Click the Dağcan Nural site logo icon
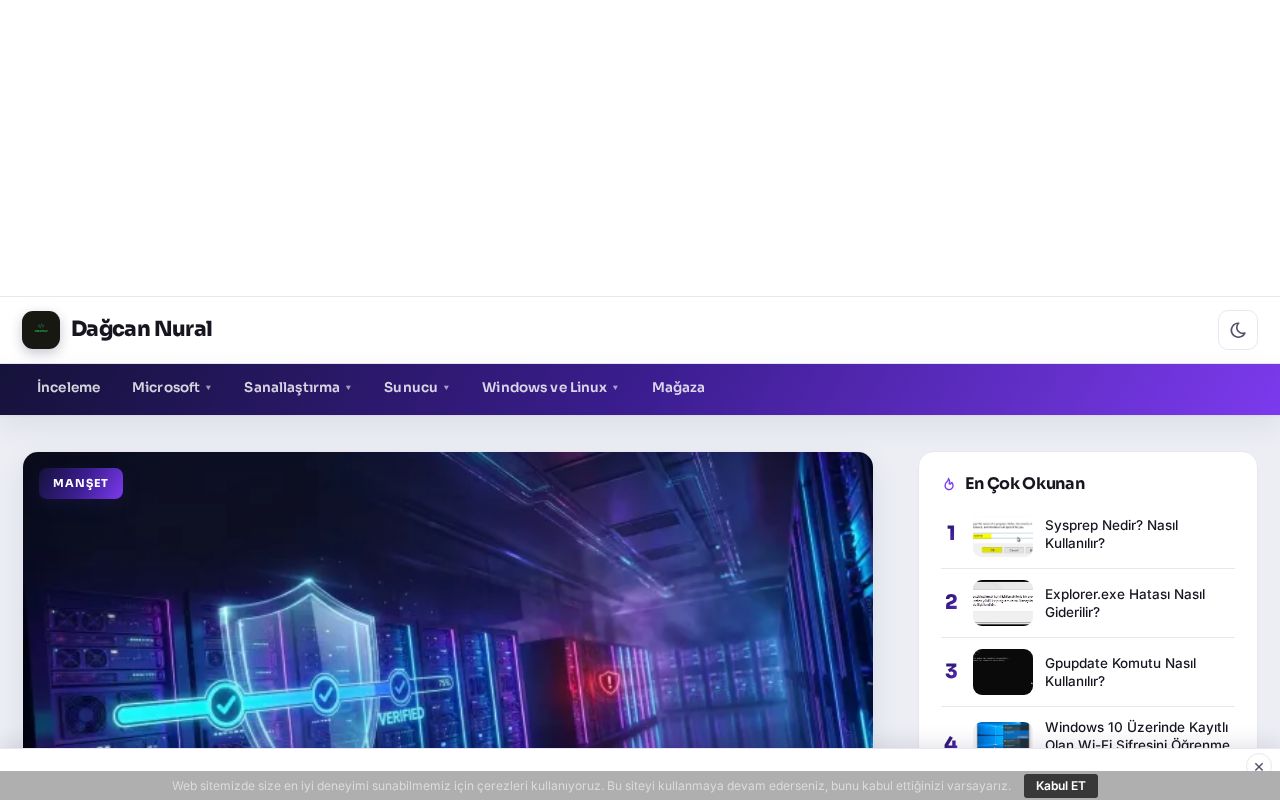Screen dimensions: 1280x800 41,330
